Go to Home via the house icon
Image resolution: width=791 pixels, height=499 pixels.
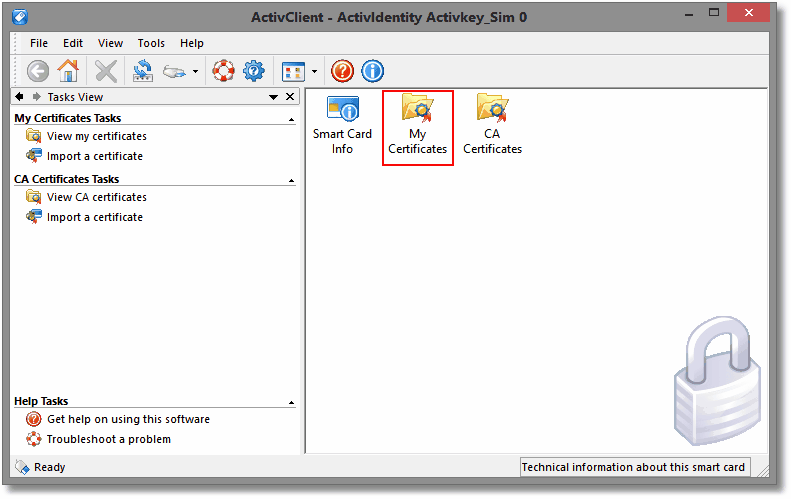click(68, 71)
